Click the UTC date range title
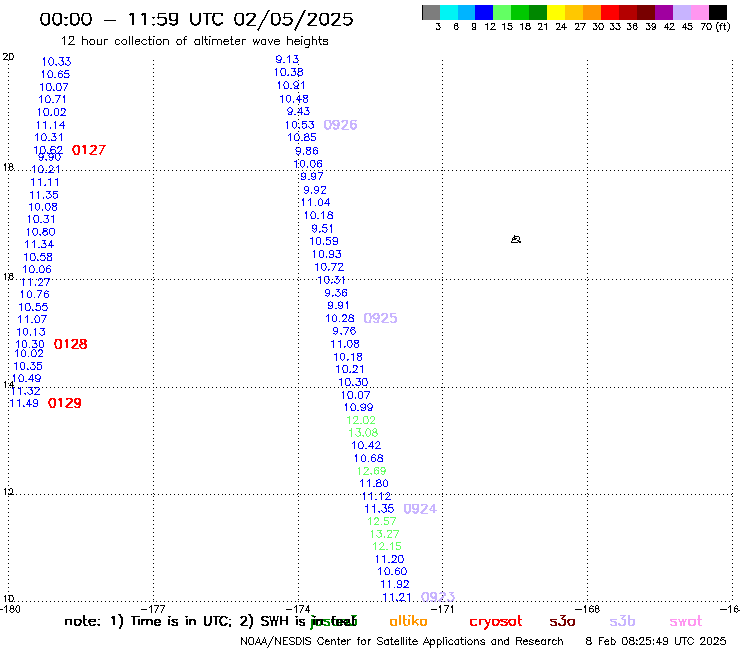The width and height of the screenshot is (740, 650). pyautogui.click(x=196, y=19)
